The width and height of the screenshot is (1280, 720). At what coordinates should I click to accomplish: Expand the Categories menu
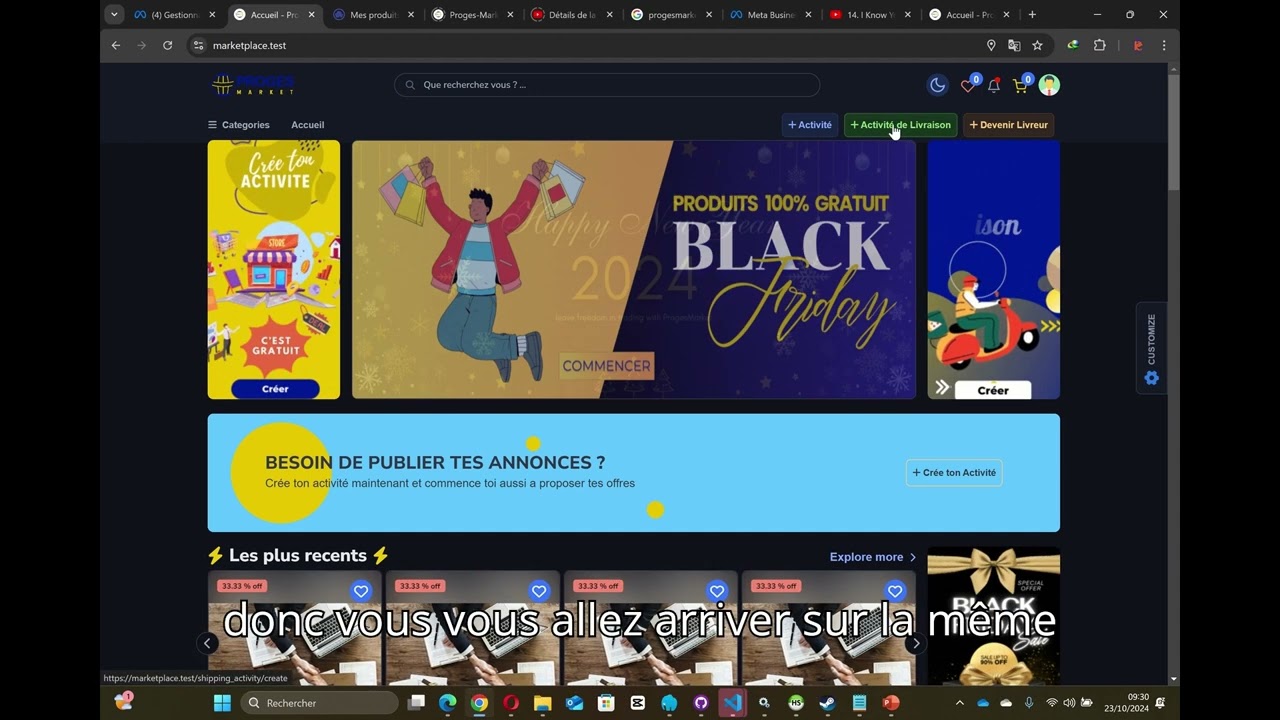click(239, 125)
